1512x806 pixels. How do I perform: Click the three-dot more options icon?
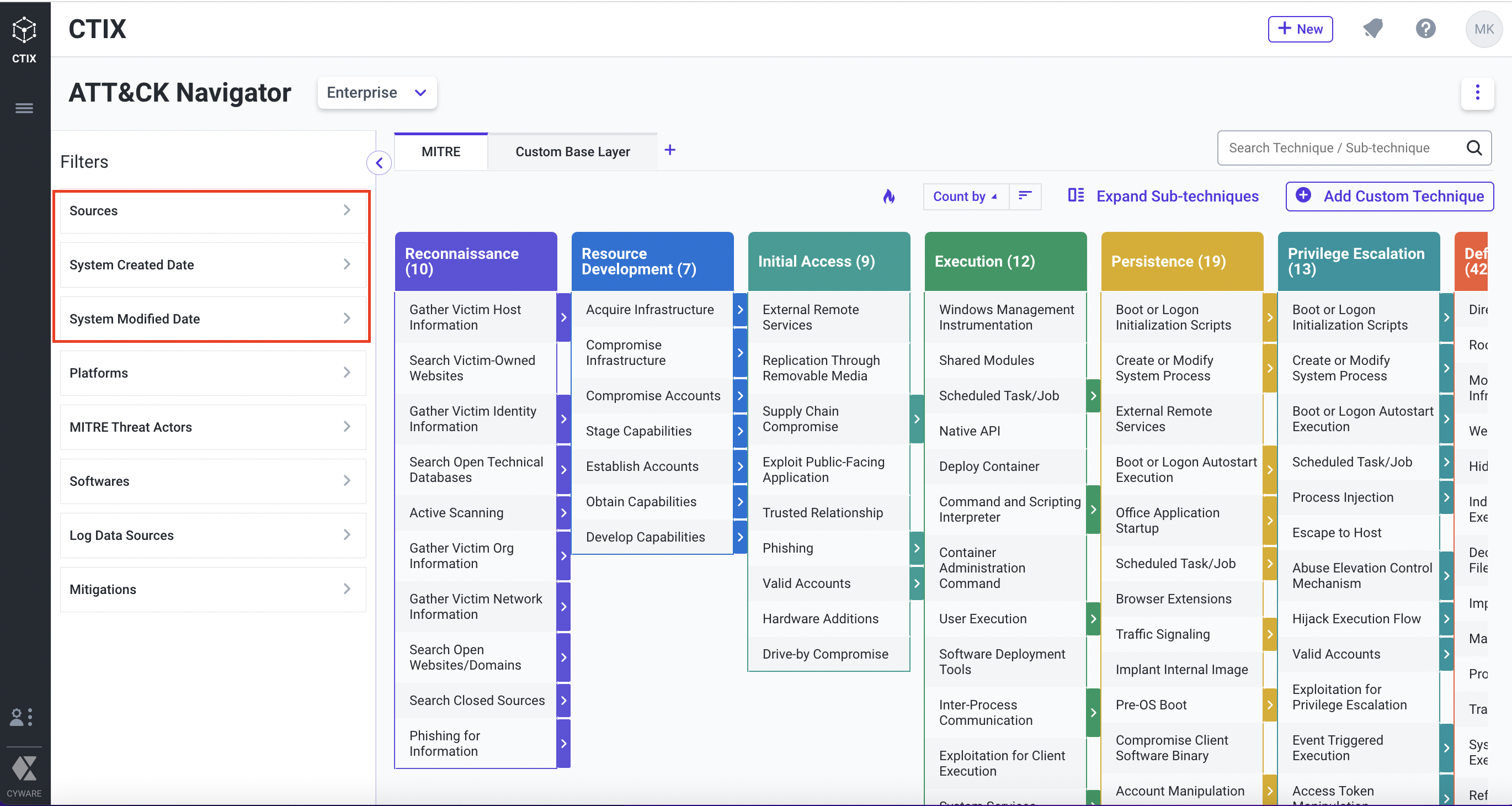pos(1477,93)
